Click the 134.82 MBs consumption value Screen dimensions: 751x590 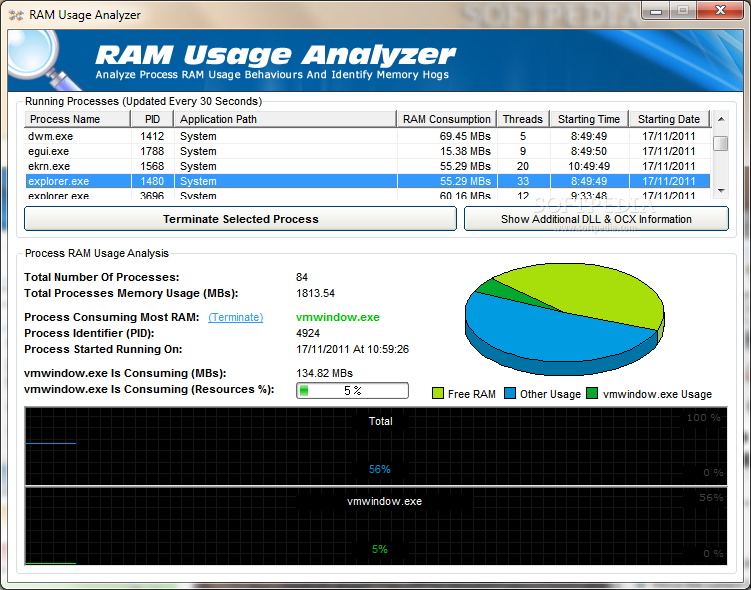point(324,373)
